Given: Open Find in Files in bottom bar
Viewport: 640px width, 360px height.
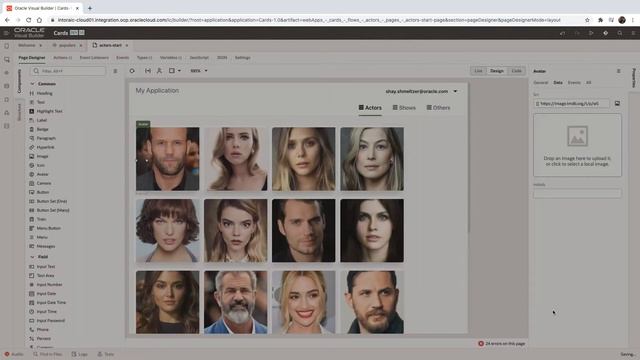Looking at the screenshot, I should coord(47,354).
